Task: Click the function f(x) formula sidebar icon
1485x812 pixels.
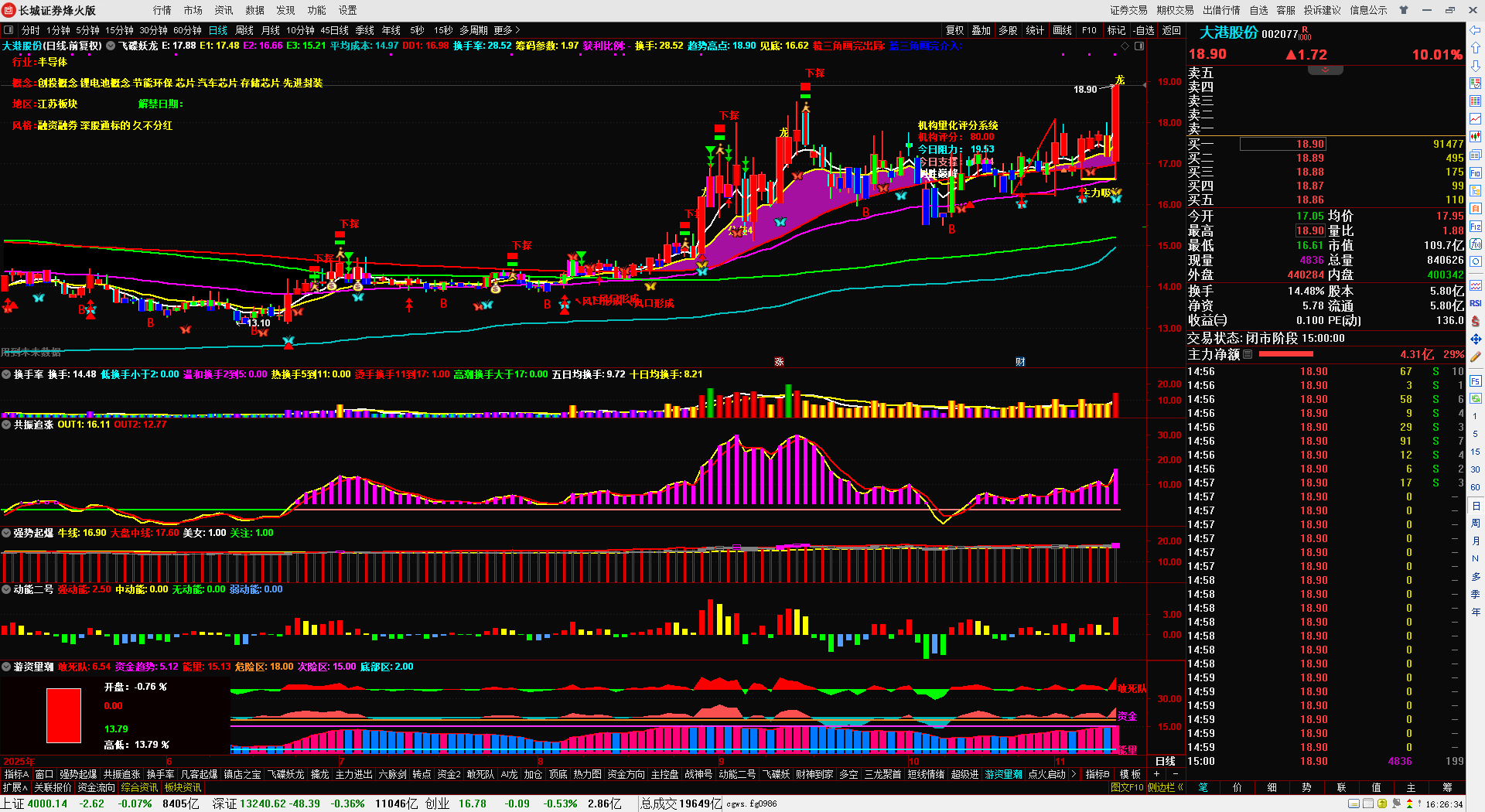Action: pyautogui.click(x=1476, y=244)
